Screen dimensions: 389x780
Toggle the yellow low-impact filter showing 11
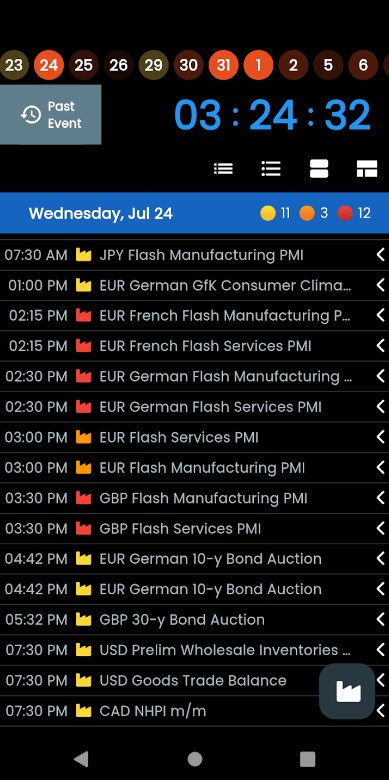(275, 213)
